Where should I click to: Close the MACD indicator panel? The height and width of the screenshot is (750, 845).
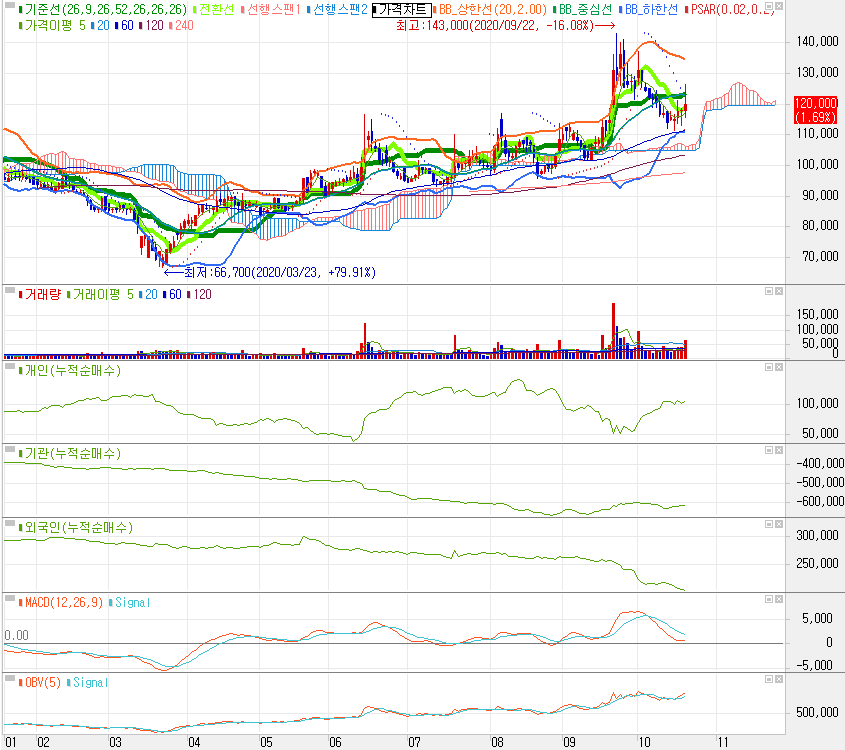pyautogui.click(x=779, y=599)
